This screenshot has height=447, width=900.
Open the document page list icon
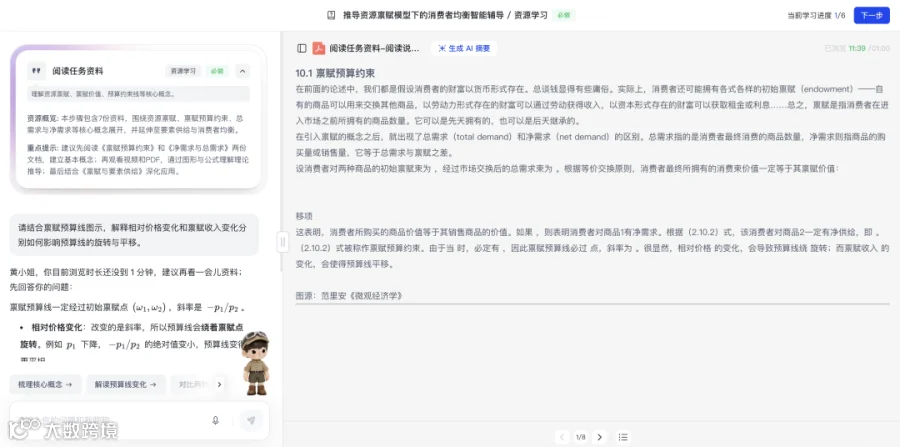[623, 437]
